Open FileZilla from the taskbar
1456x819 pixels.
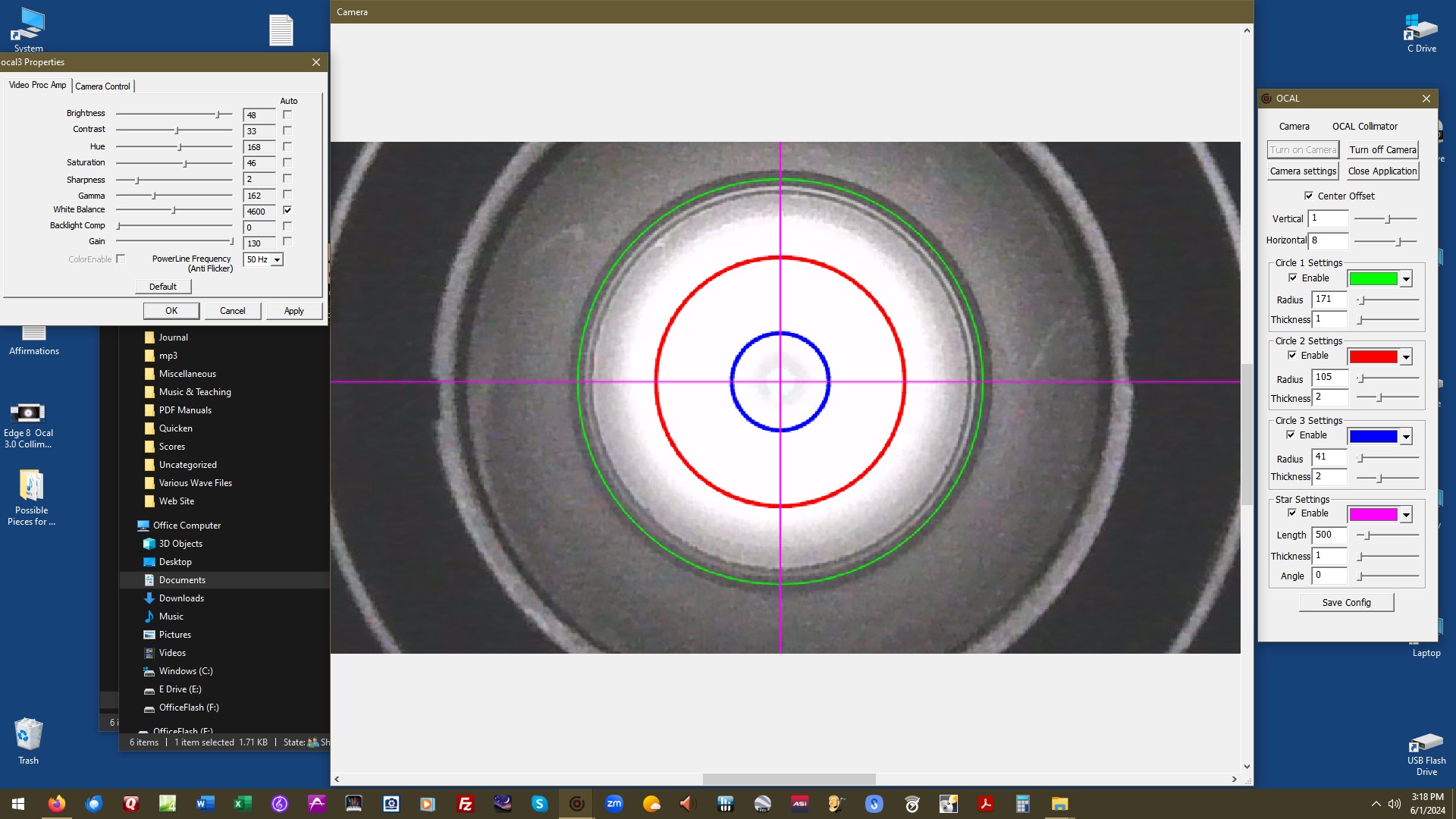(466, 804)
